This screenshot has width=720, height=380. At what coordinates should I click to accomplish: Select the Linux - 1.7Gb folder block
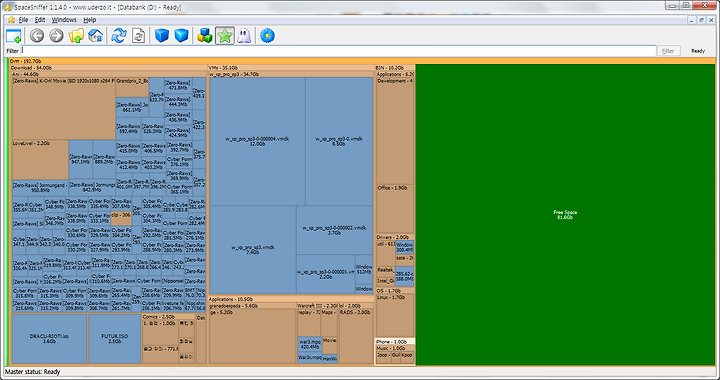[395, 316]
